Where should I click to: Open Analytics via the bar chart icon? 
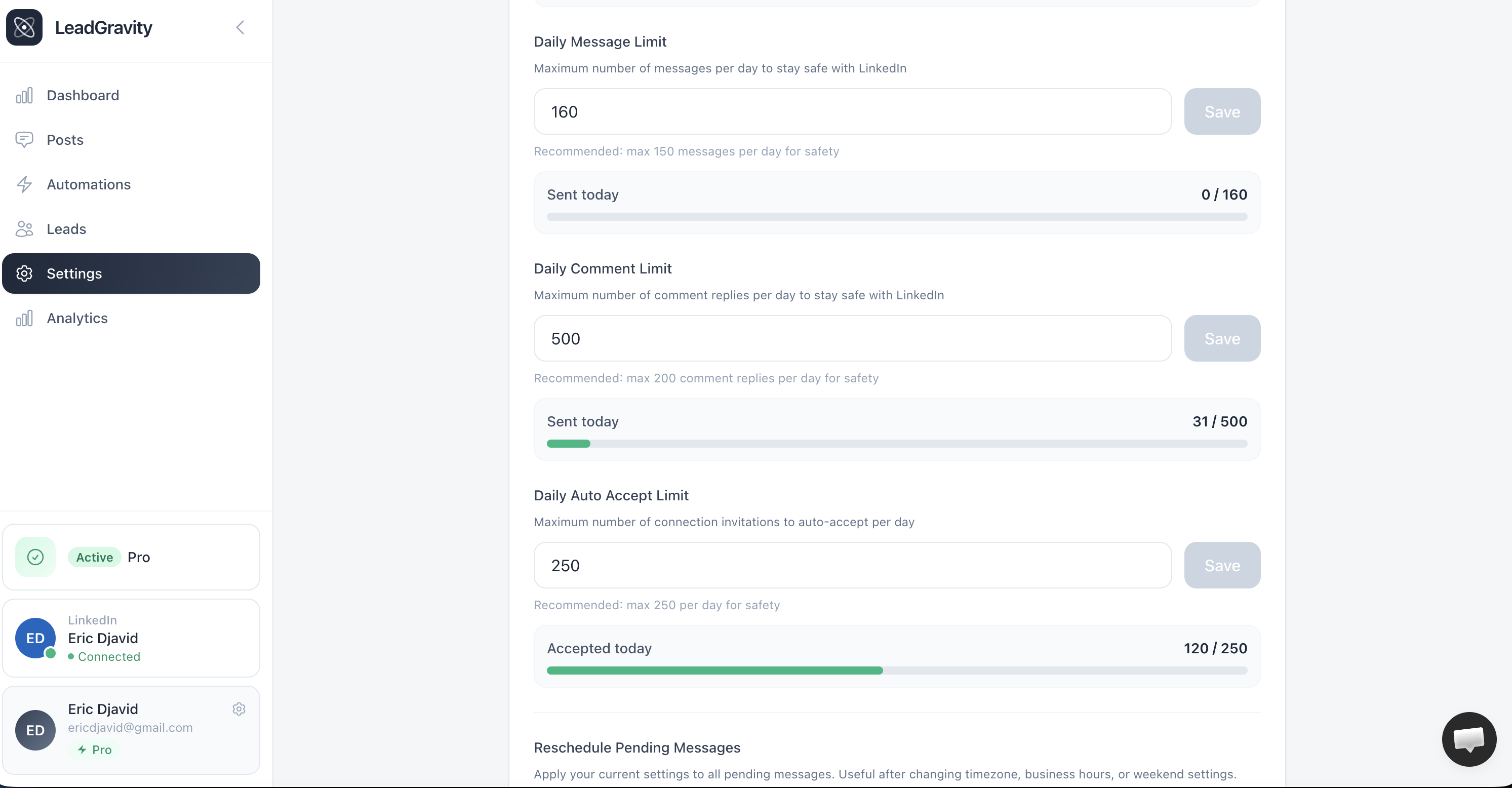(25, 318)
